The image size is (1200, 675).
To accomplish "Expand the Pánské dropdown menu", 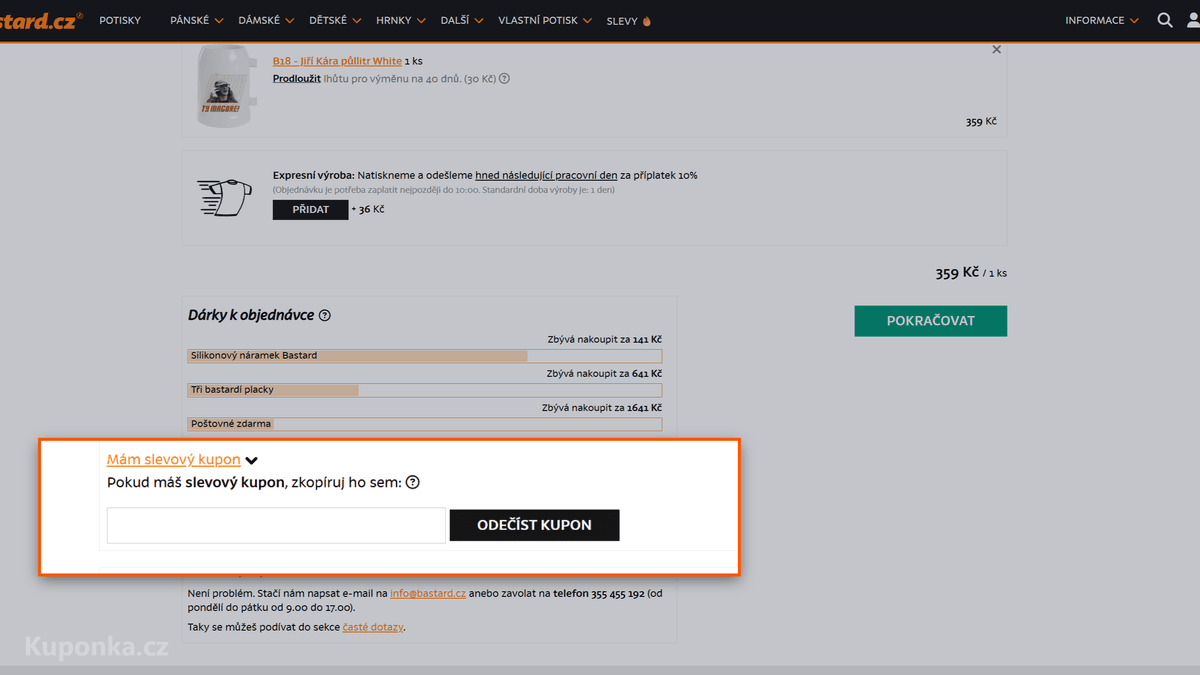I will point(198,20).
